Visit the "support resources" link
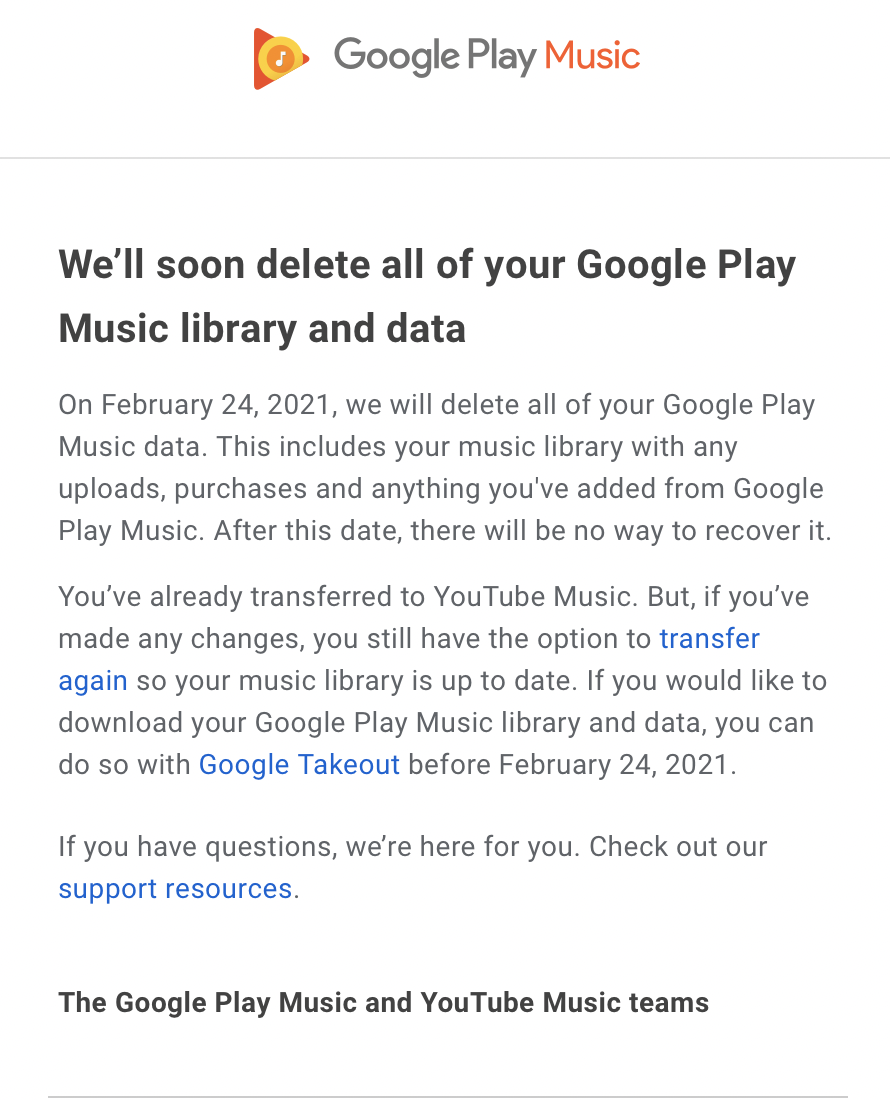The height and width of the screenshot is (1100, 890). (175, 889)
